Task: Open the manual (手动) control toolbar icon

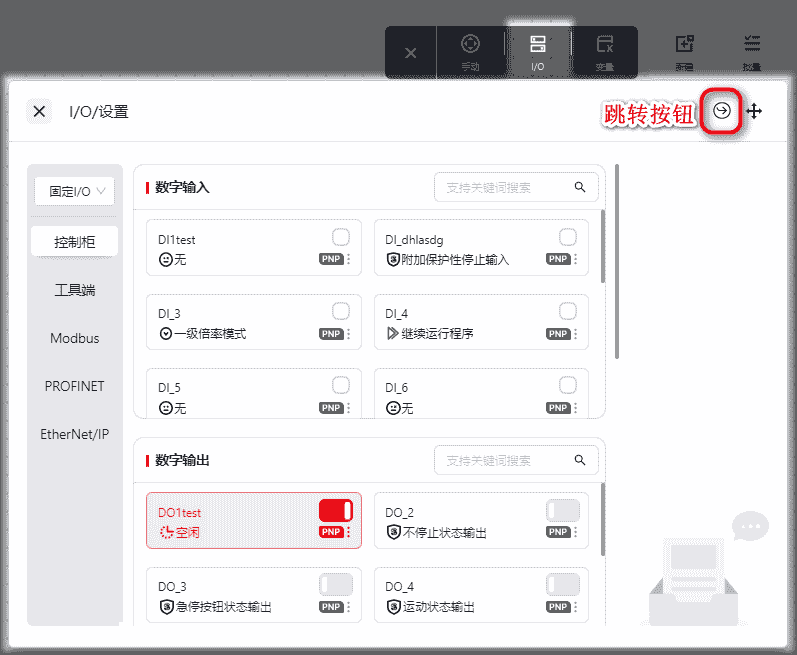Action: tap(470, 52)
